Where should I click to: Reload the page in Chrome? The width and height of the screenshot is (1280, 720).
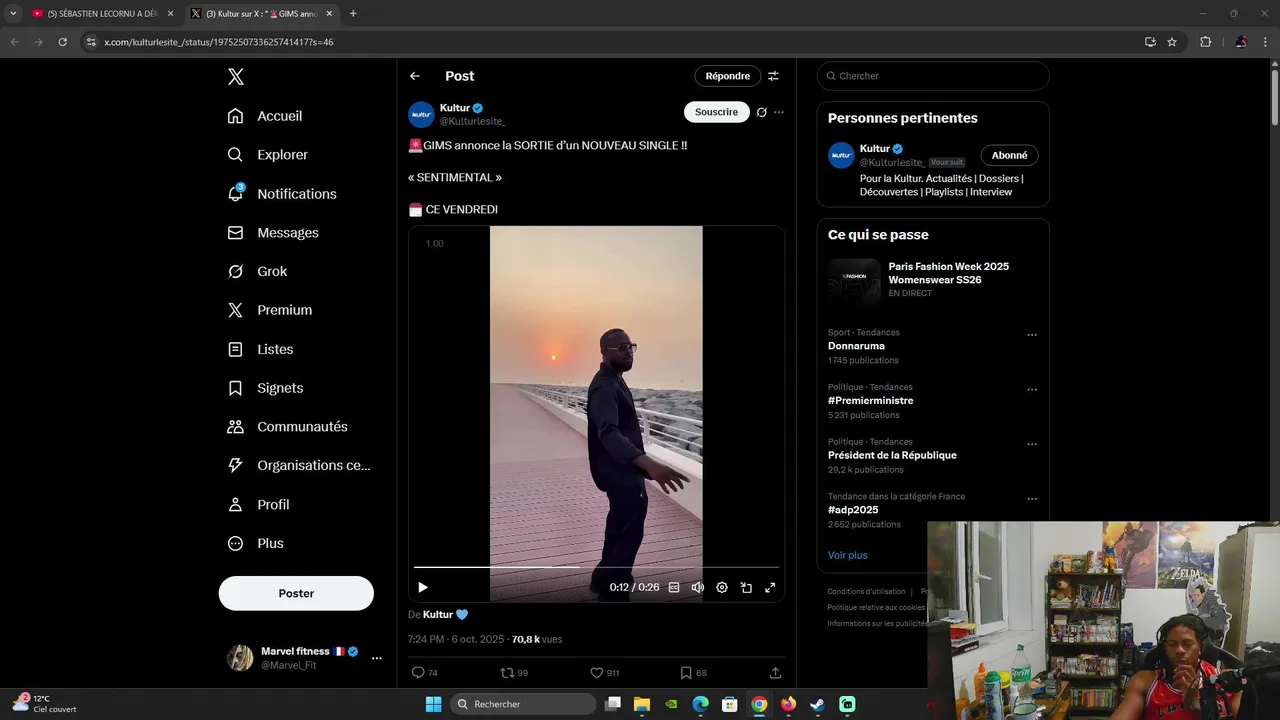coord(62,42)
